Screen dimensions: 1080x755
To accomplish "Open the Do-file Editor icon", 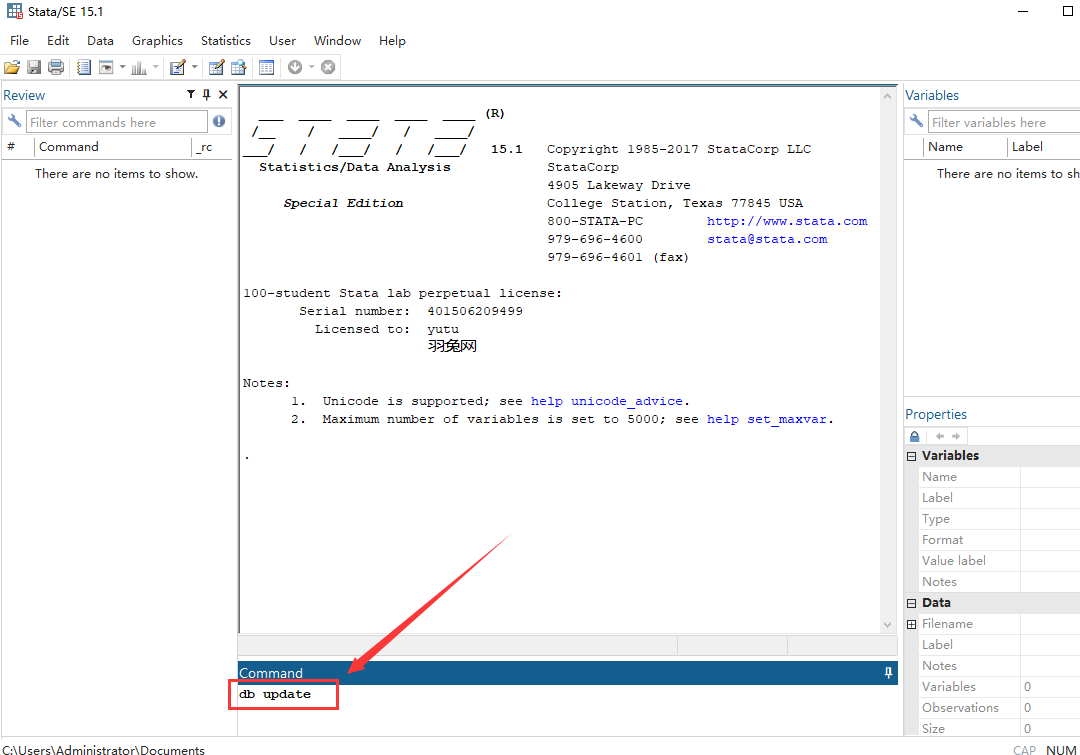I will click(x=178, y=67).
